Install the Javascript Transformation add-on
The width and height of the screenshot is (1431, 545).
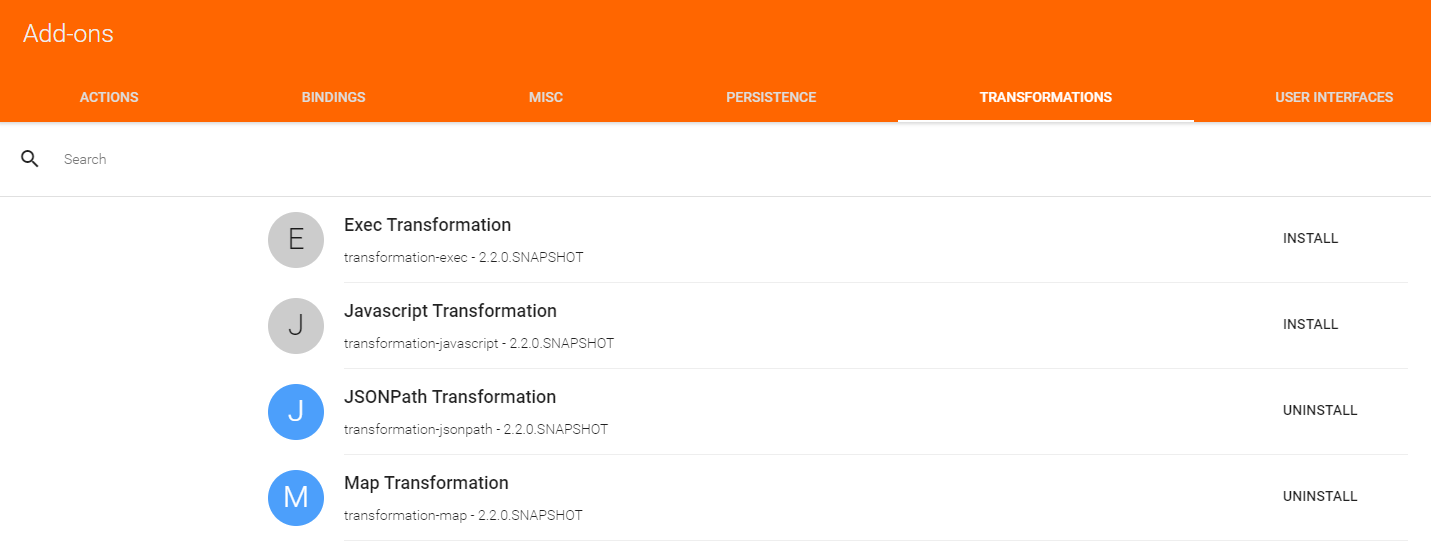[1310, 325]
